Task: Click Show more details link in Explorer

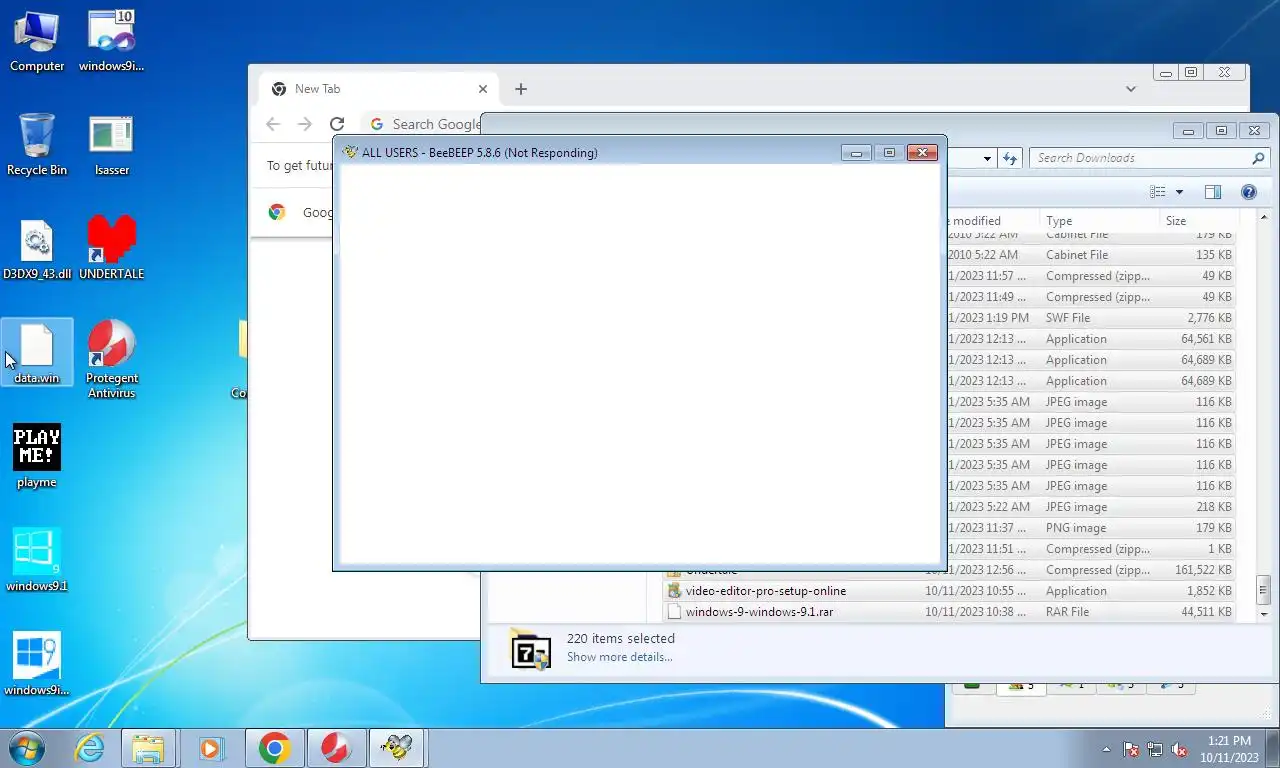Action: coord(619,657)
